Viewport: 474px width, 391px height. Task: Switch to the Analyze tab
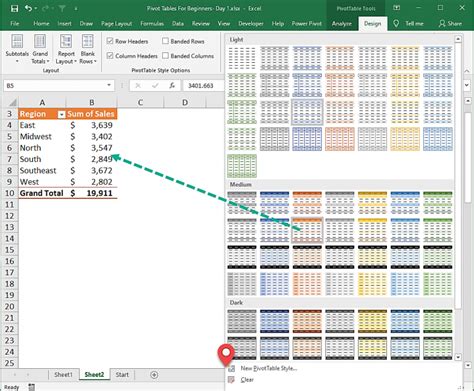342,24
